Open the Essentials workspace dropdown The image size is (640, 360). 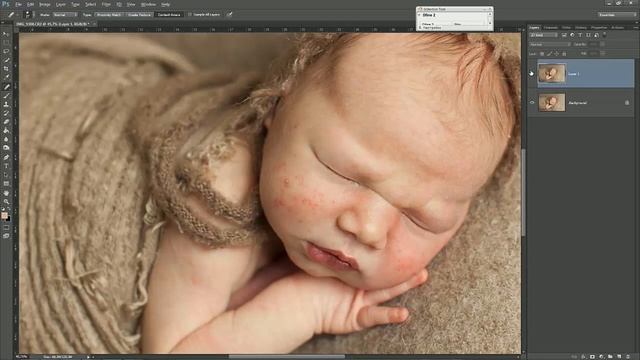click(x=617, y=15)
